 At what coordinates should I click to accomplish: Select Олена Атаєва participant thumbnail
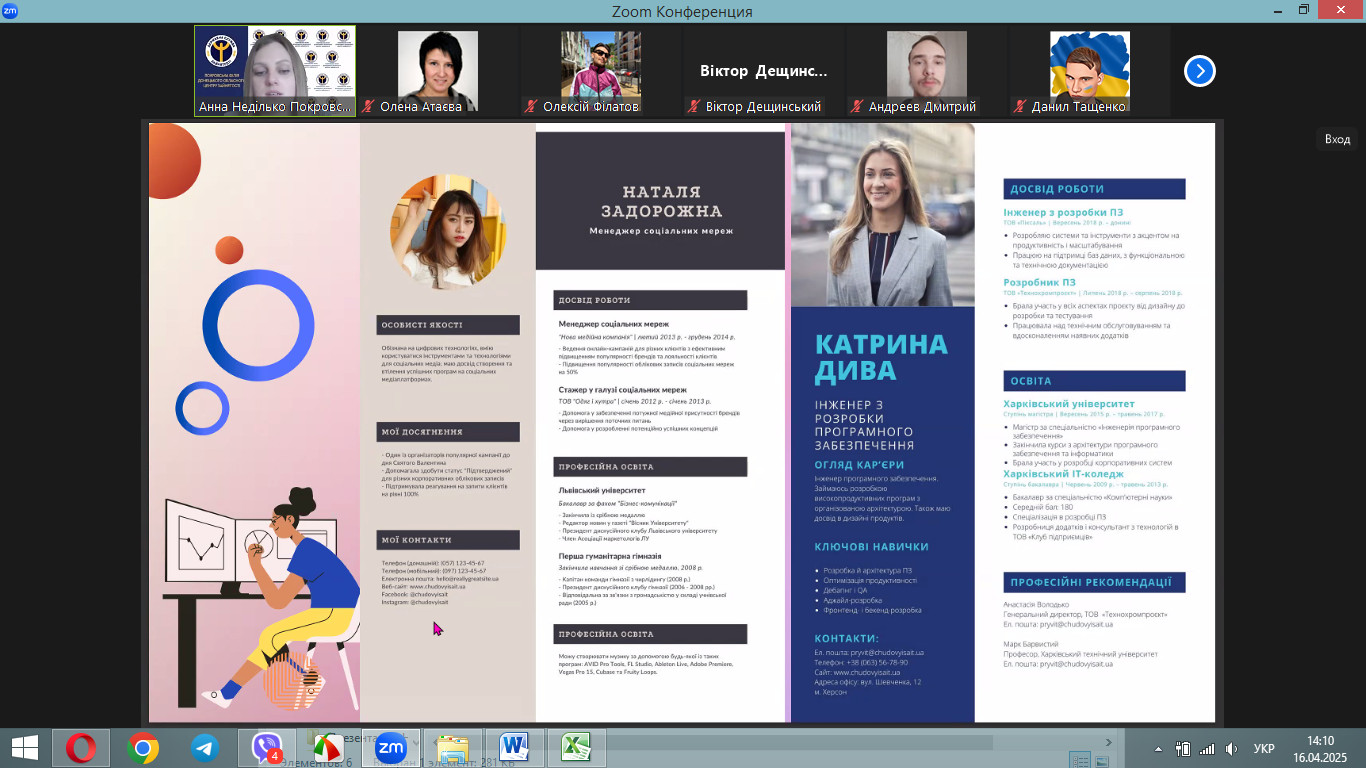(x=437, y=71)
